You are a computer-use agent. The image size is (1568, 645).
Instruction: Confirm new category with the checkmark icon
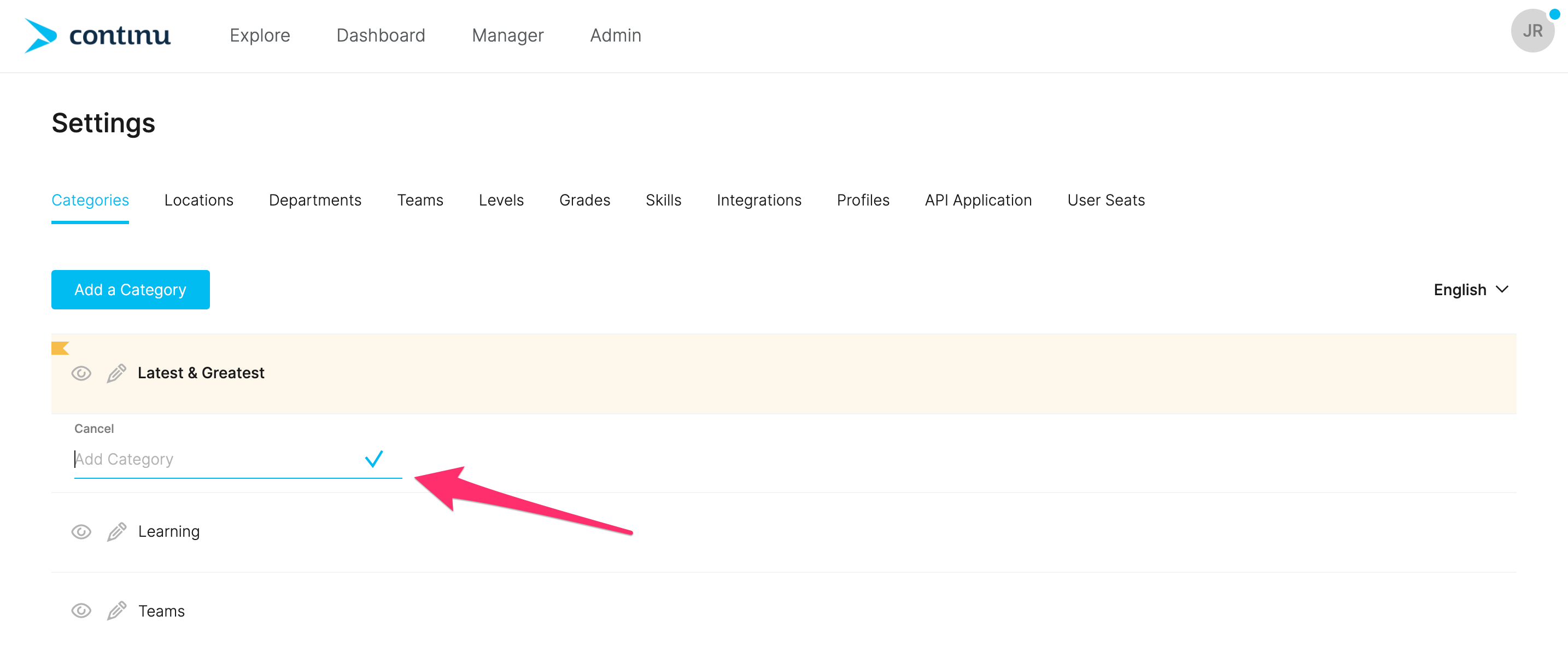tap(374, 459)
